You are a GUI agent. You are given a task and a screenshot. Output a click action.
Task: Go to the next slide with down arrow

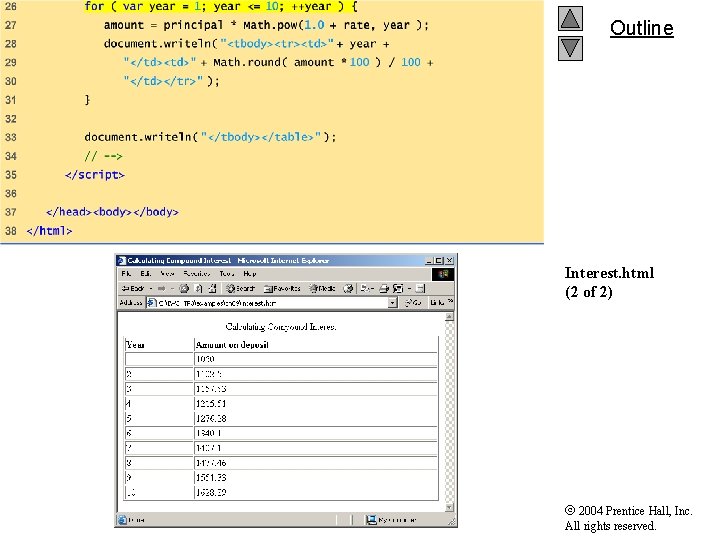(x=570, y=48)
